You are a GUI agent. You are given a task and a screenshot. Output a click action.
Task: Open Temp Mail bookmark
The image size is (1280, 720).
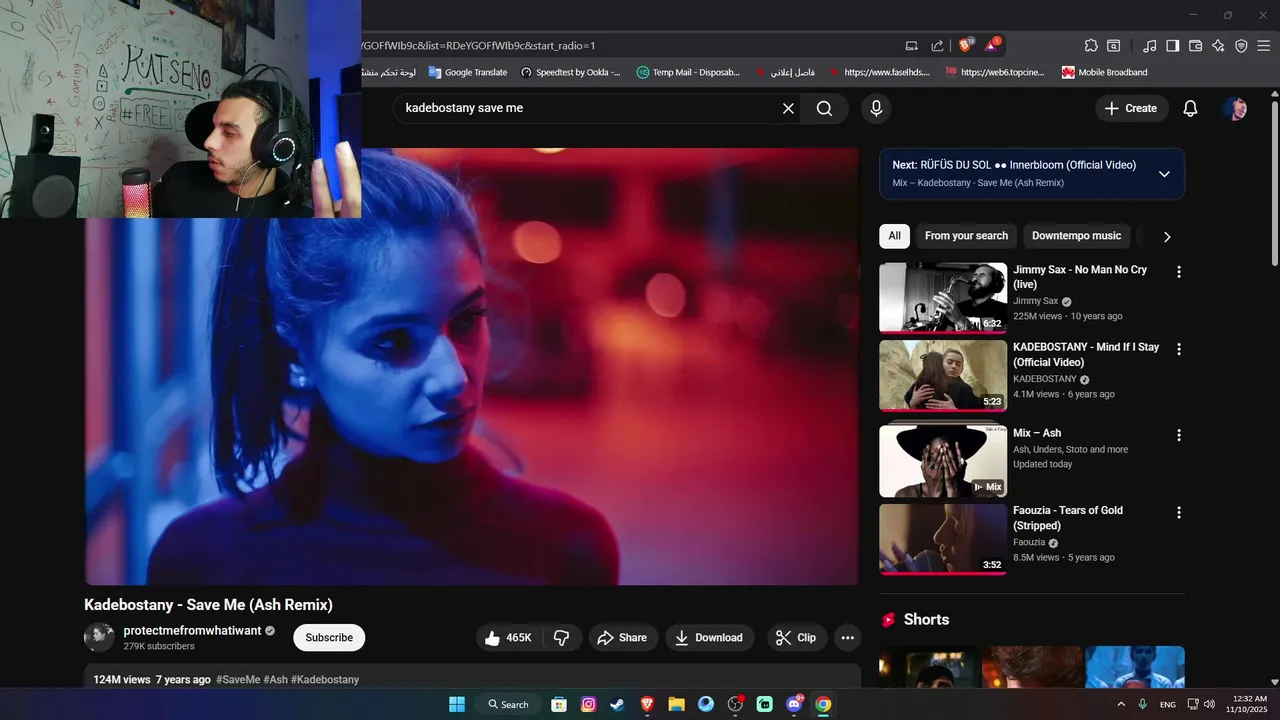[x=689, y=72]
